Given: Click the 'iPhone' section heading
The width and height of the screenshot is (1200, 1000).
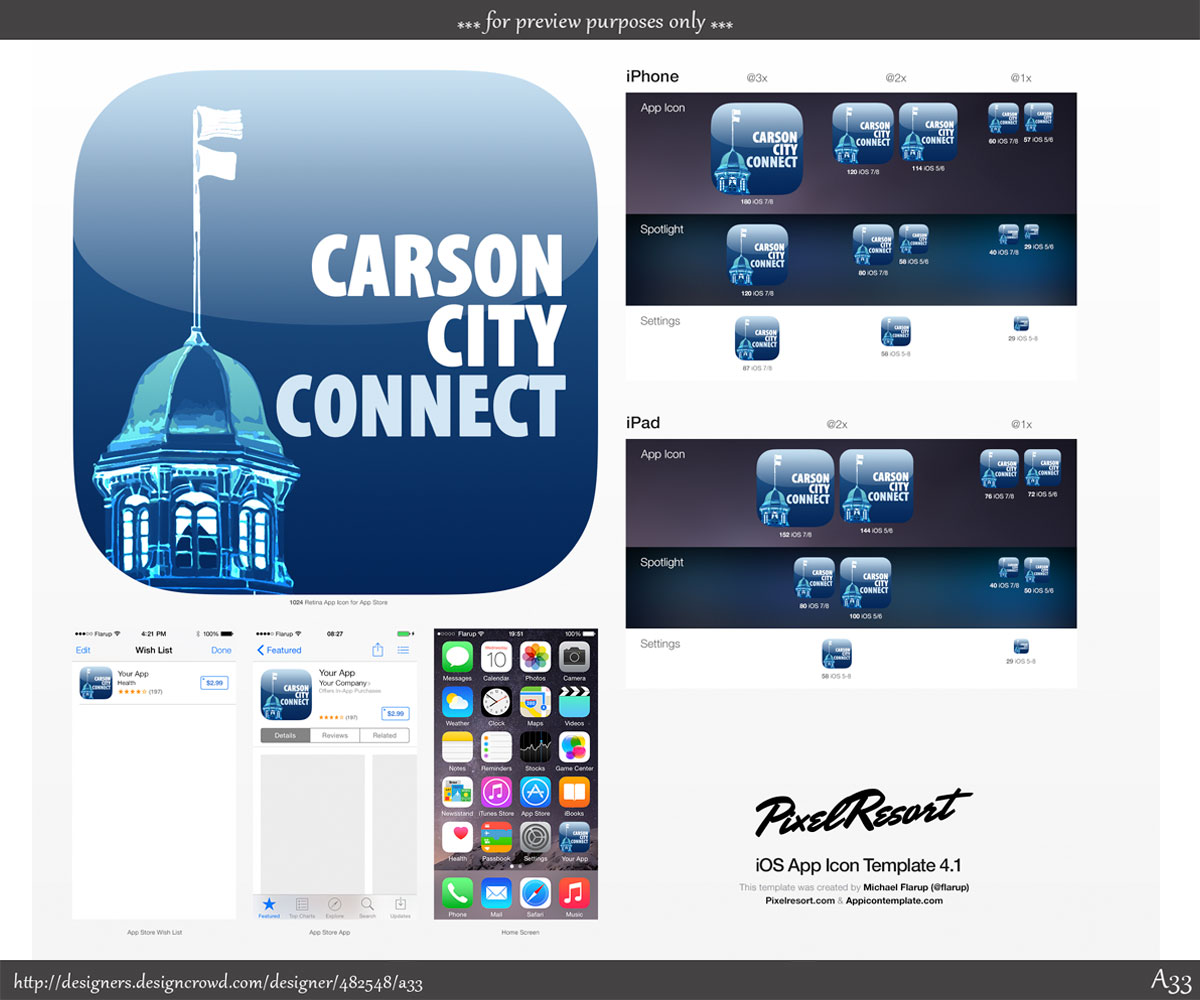Looking at the screenshot, I should tap(652, 76).
